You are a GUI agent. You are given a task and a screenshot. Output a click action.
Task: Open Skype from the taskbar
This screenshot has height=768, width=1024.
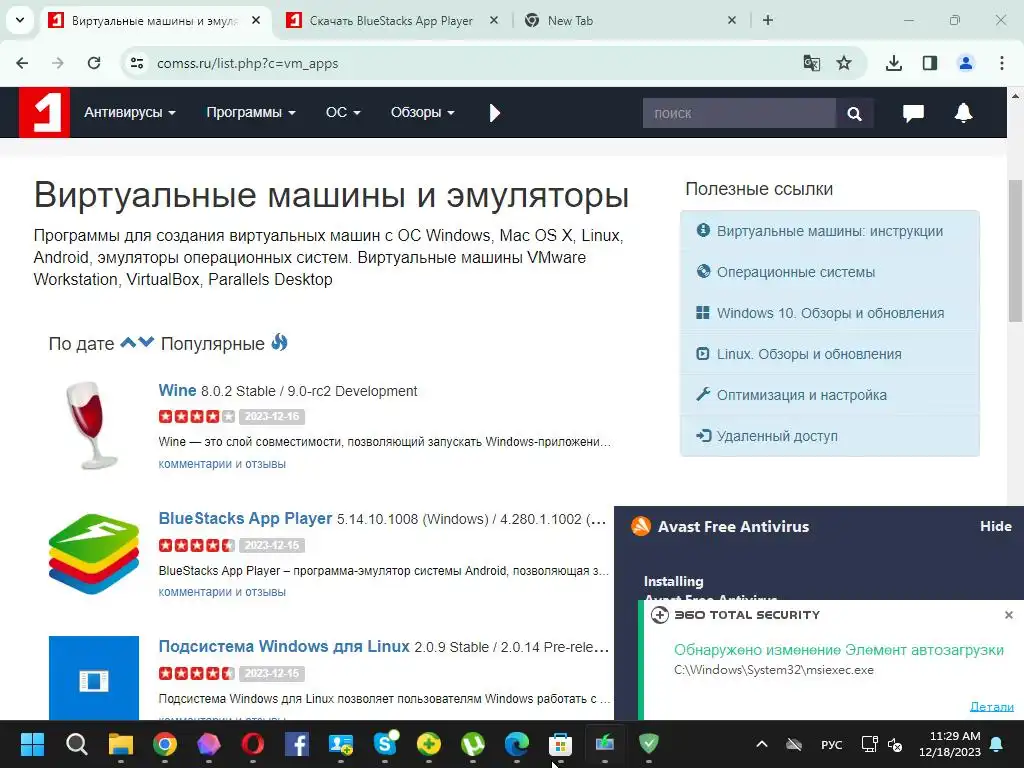coord(385,744)
